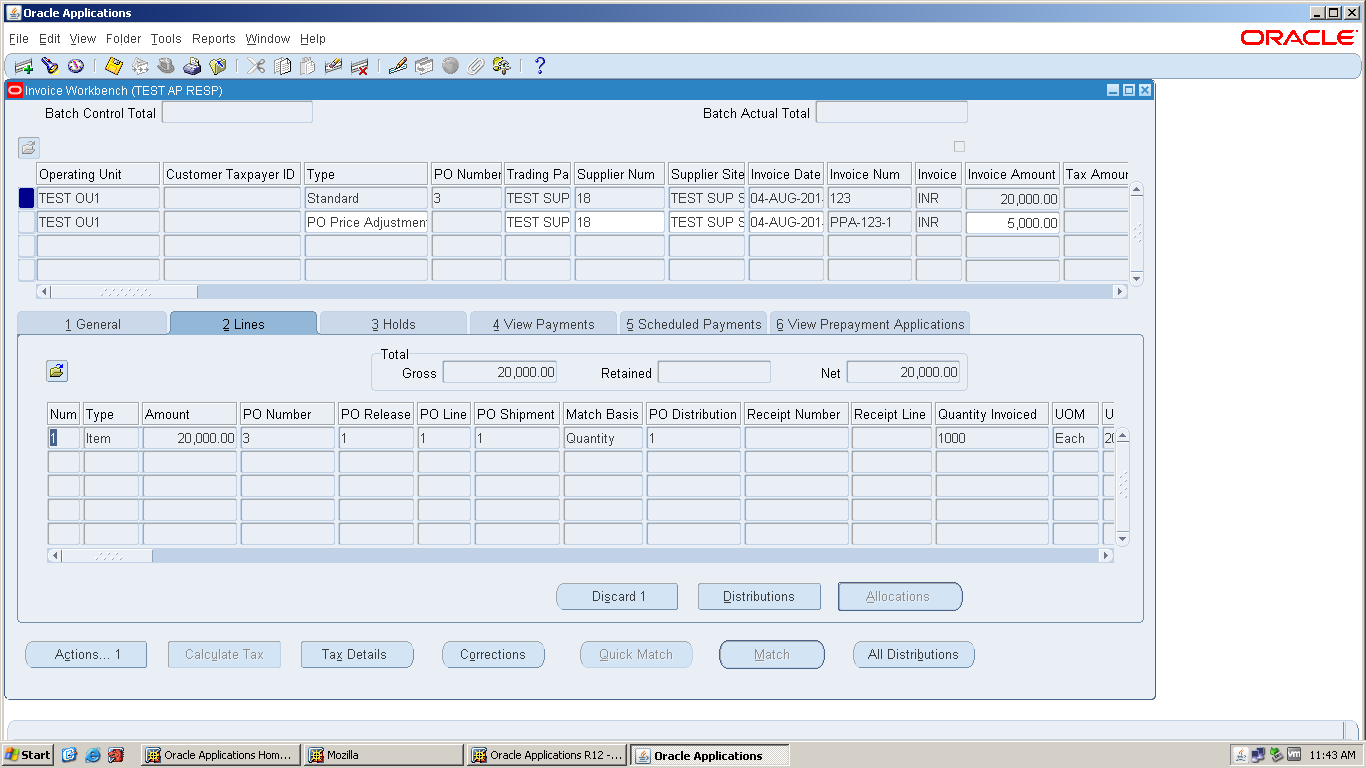Open Mozilla from the taskbar
The height and width of the screenshot is (768, 1366).
383,755
